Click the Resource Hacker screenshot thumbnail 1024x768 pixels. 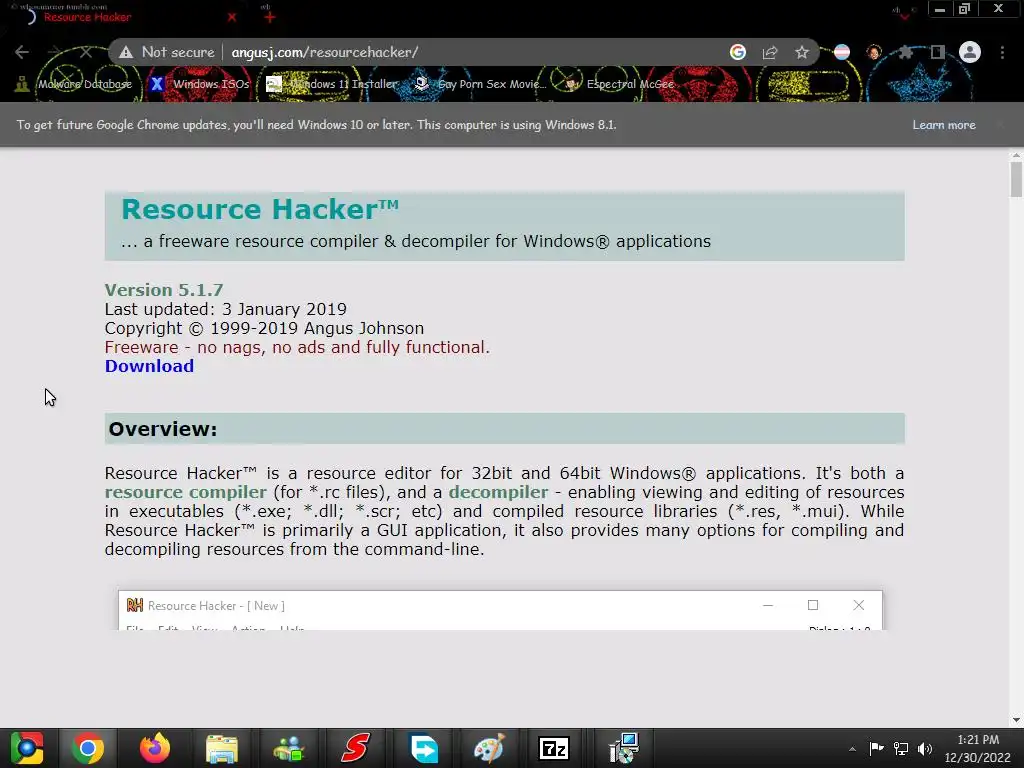click(x=500, y=611)
